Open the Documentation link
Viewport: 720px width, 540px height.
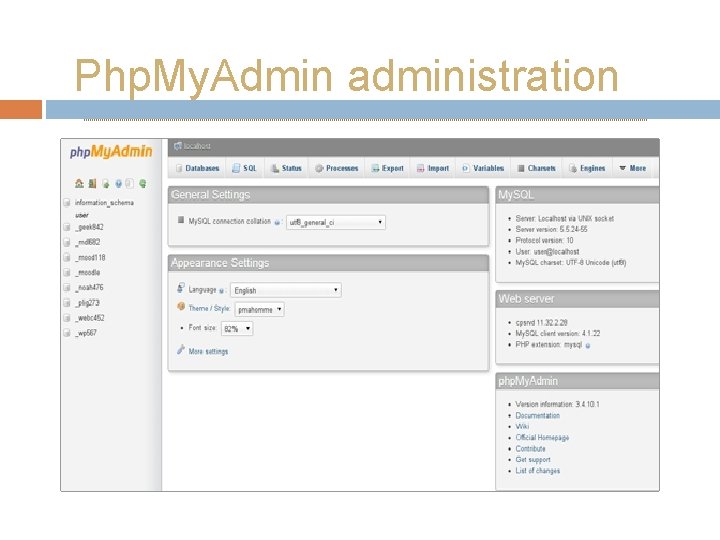pyautogui.click(x=538, y=416)
